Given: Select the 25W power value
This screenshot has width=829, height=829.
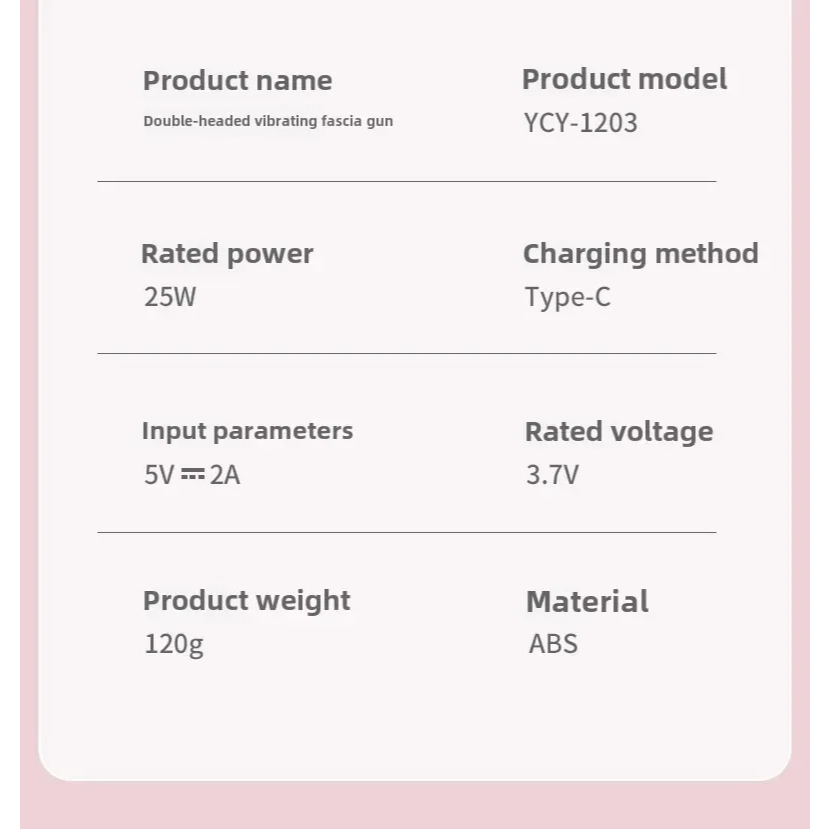Looking at the screenshot, I should (x=170, y=297).
